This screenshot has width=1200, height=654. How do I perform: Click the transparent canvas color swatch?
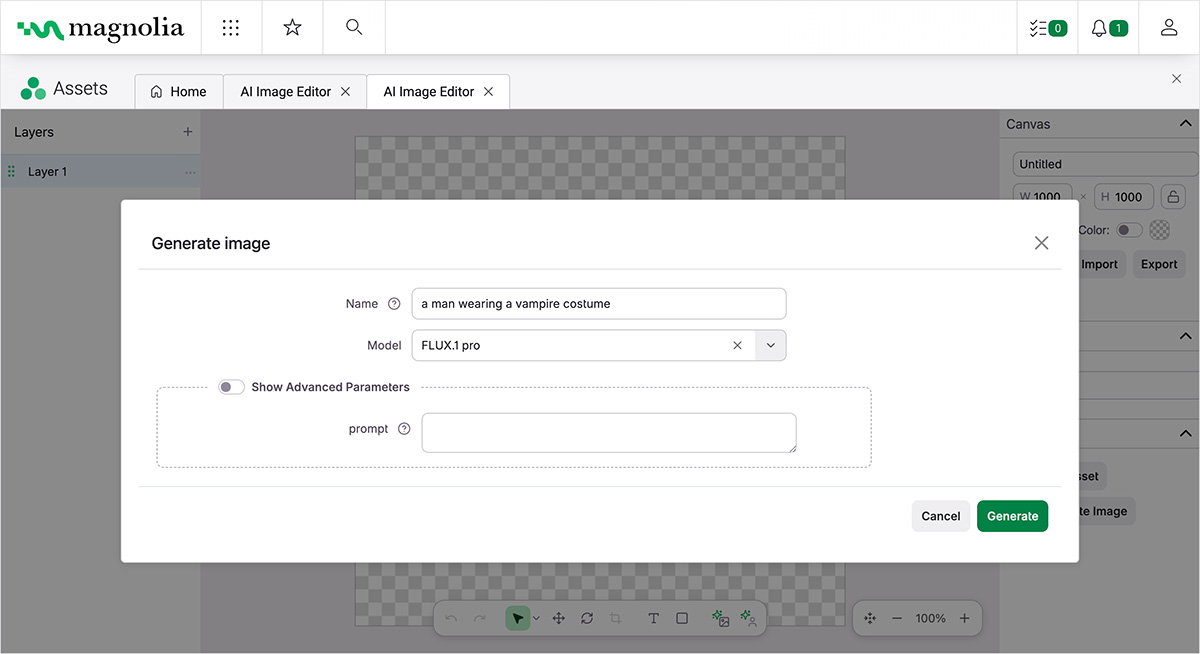click(1159, 230)
